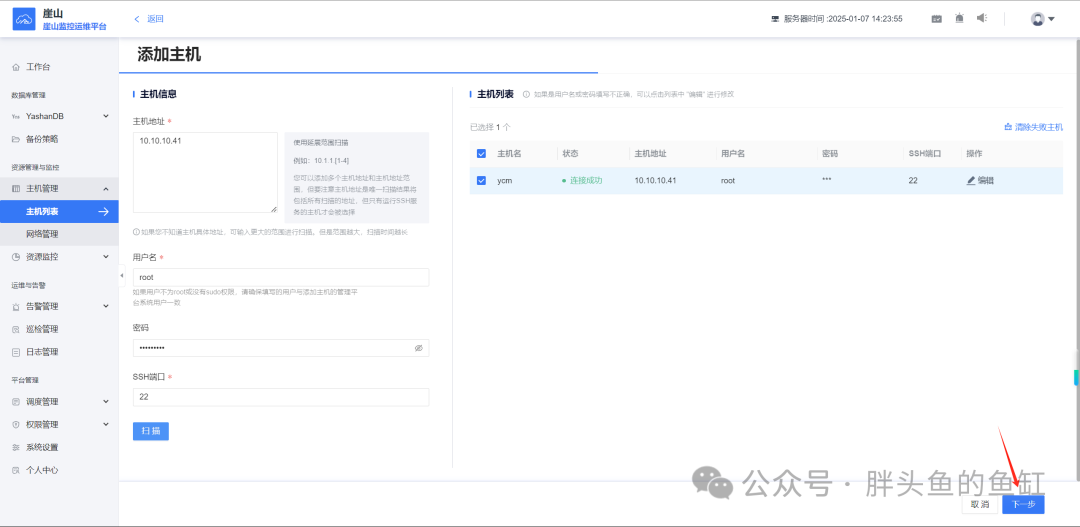
Task: Click the icon beside 主机管理
Action: (x=16, y=189)
